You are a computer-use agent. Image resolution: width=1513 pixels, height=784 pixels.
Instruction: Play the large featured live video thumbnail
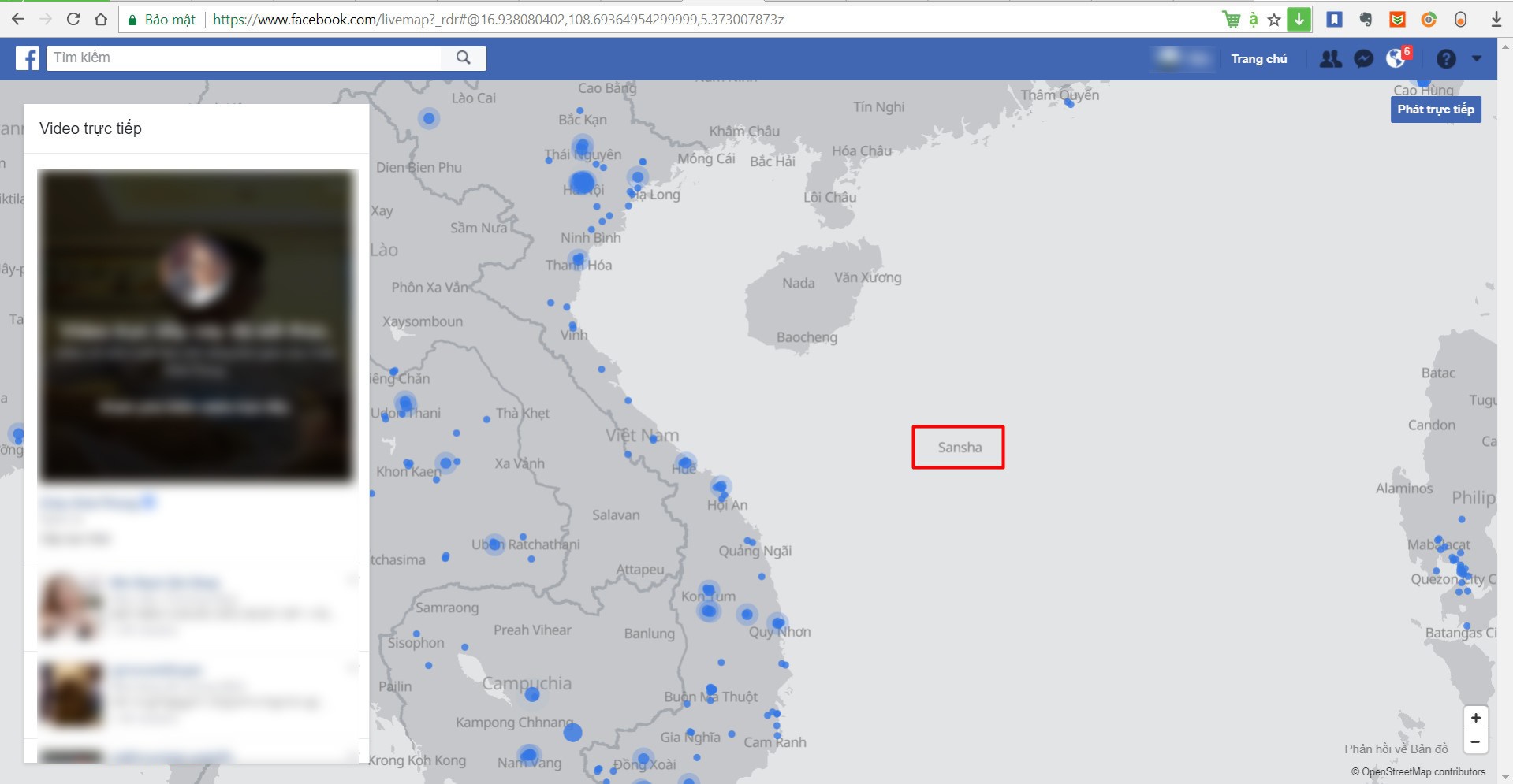click(197, 325)
